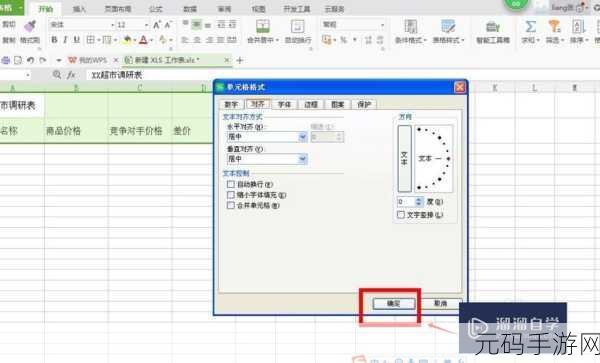Screen dimensions: 600x363
Task: Click the degrees (度) spinner arrows
Action: coord(419,202)
